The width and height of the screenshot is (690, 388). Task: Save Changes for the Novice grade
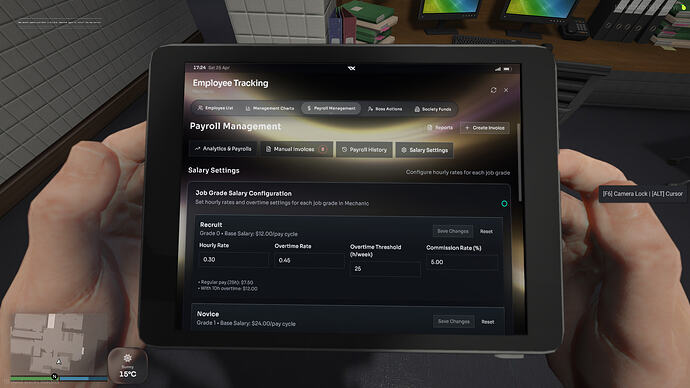pyautogui.click(x=454, y=321)
